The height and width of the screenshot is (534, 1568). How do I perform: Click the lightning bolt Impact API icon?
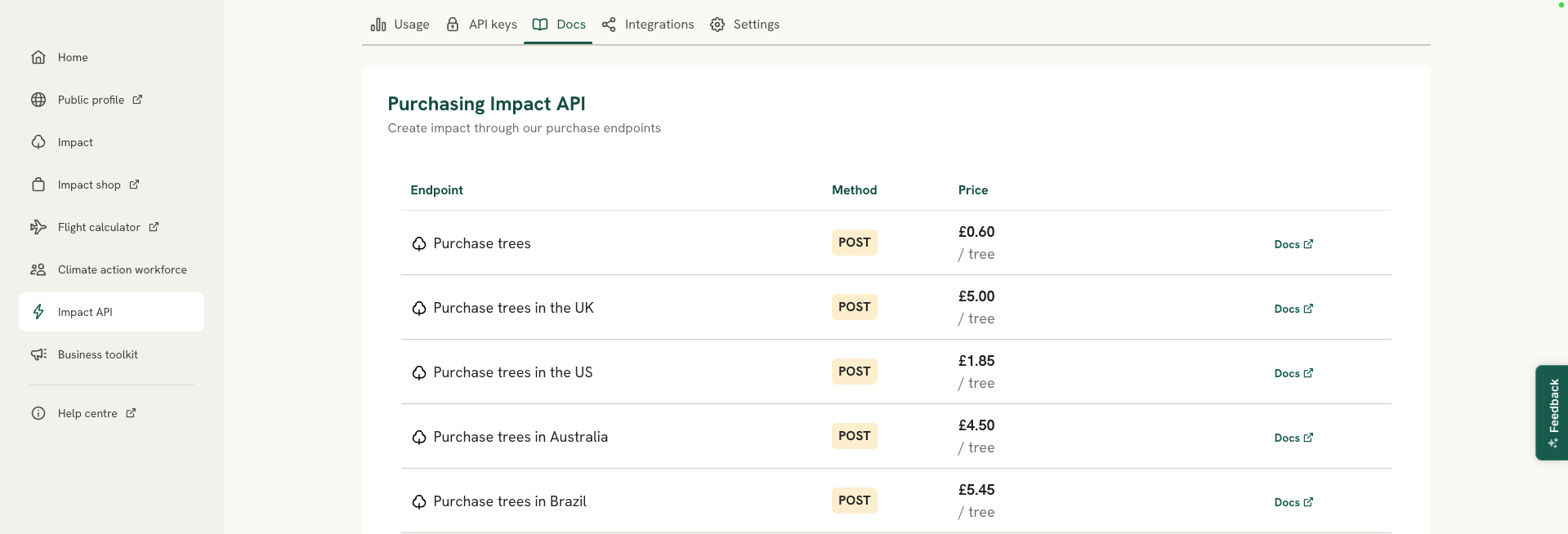[38, 312]
